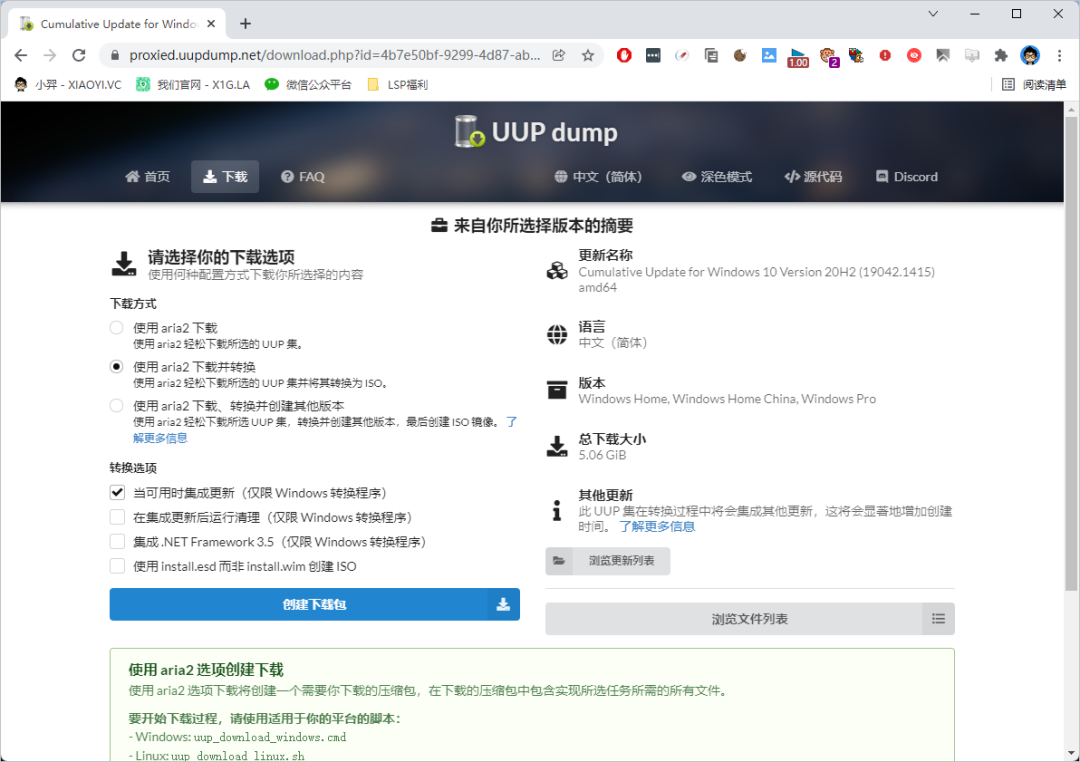
Task: Share this page via the share icon
Action: [559, 55]
